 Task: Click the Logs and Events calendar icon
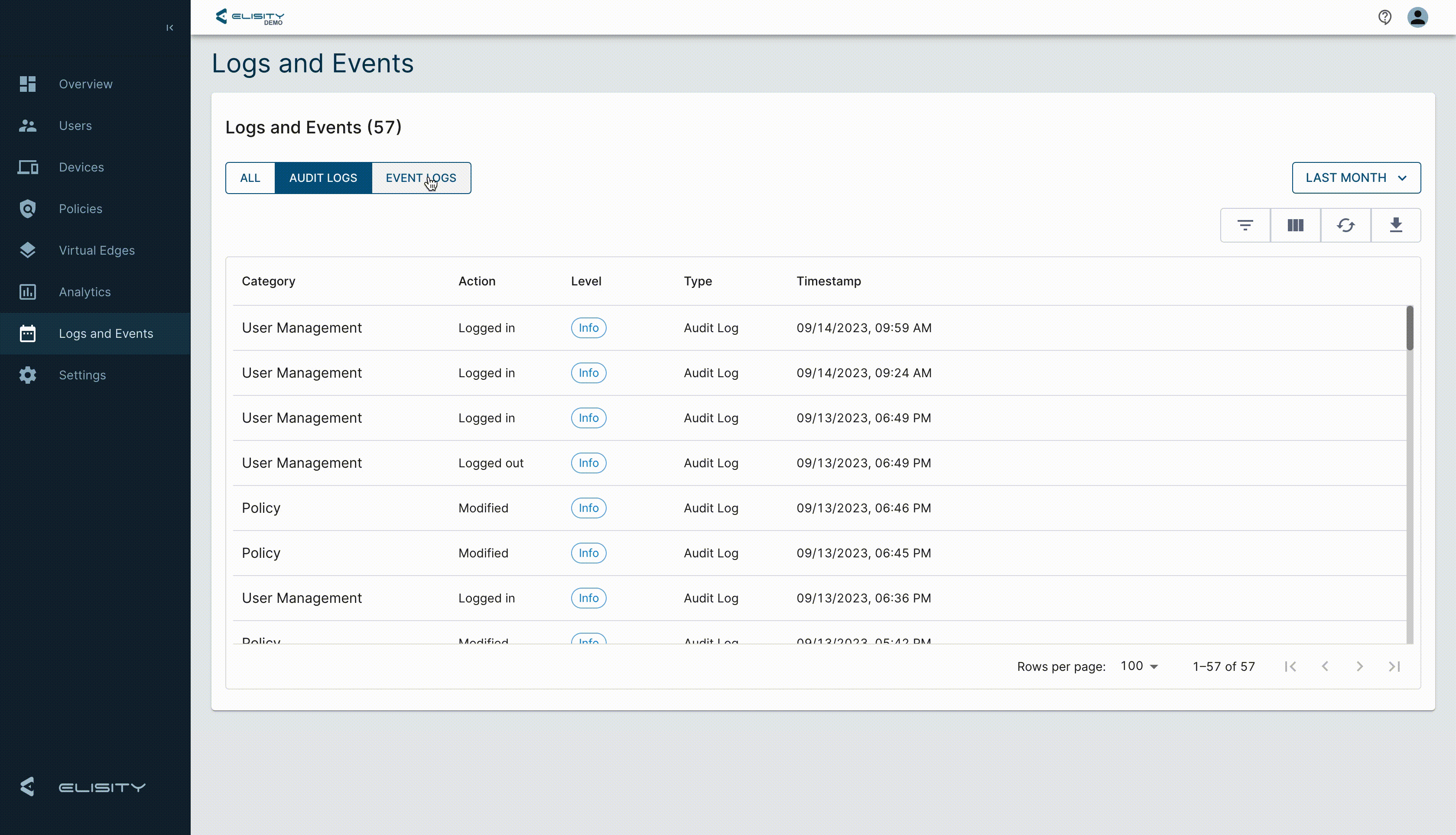coord(28,333)
